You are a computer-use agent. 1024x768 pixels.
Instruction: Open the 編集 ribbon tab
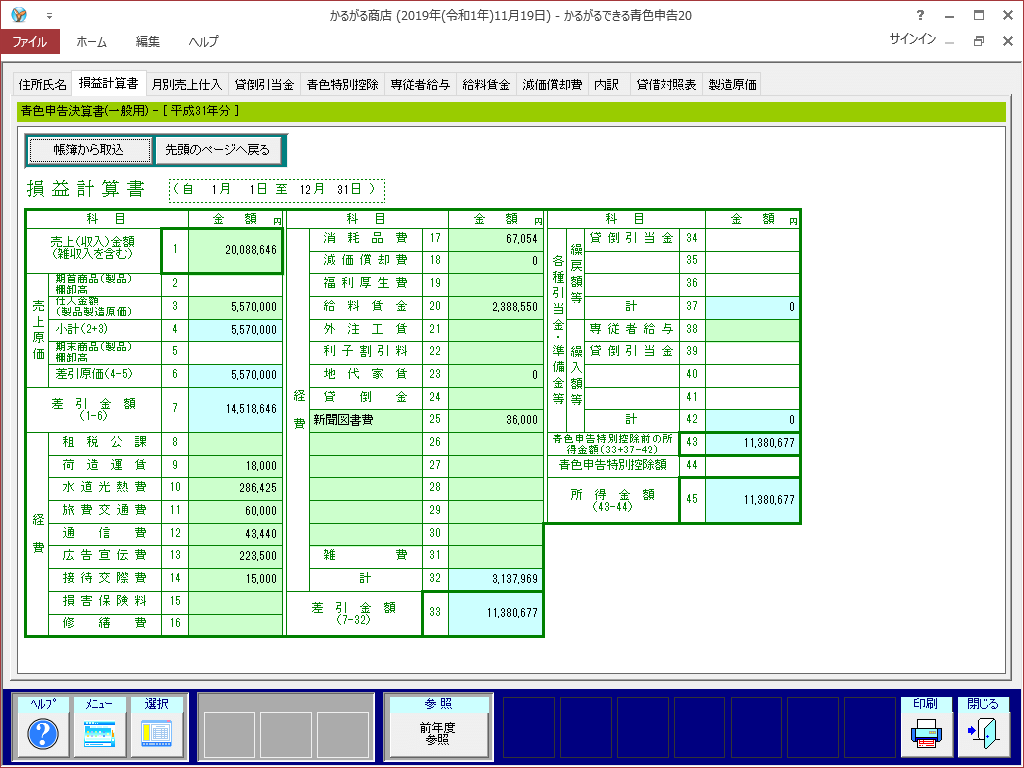(x=148, y=41)
